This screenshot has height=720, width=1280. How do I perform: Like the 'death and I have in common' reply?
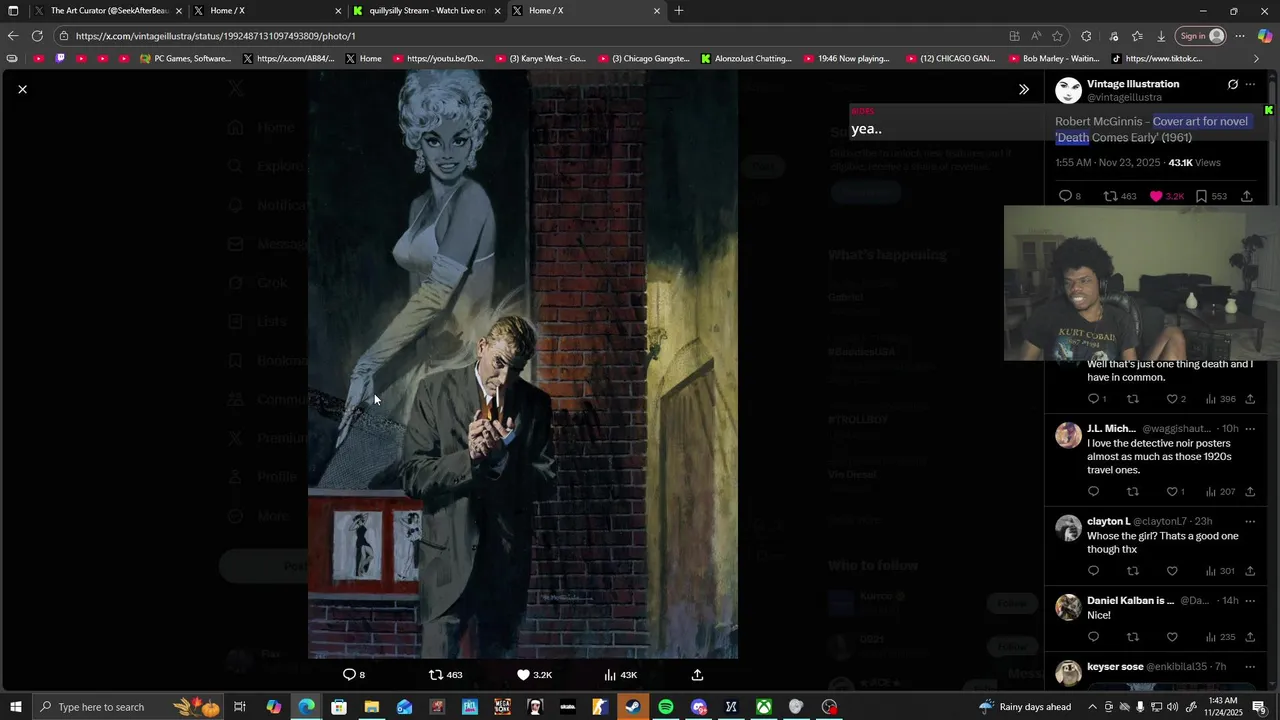coord(1172,399)
